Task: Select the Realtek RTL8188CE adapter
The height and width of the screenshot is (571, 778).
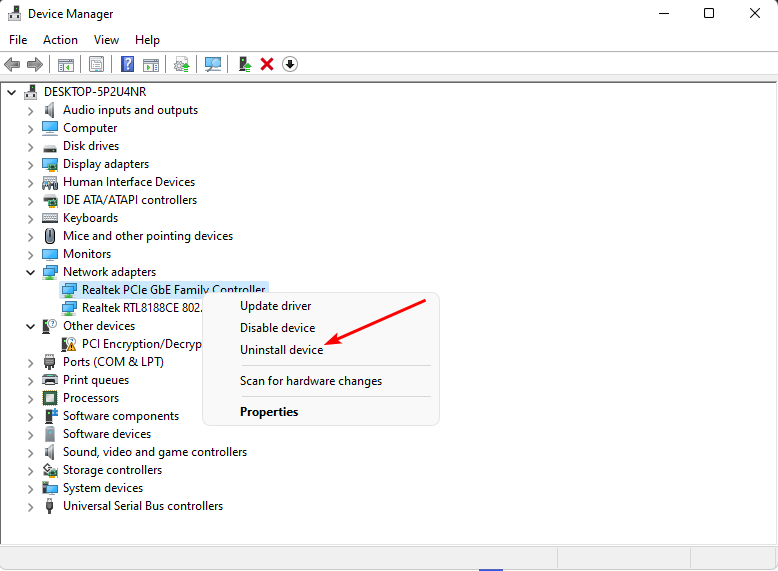Action: click(x=142, y=308)
